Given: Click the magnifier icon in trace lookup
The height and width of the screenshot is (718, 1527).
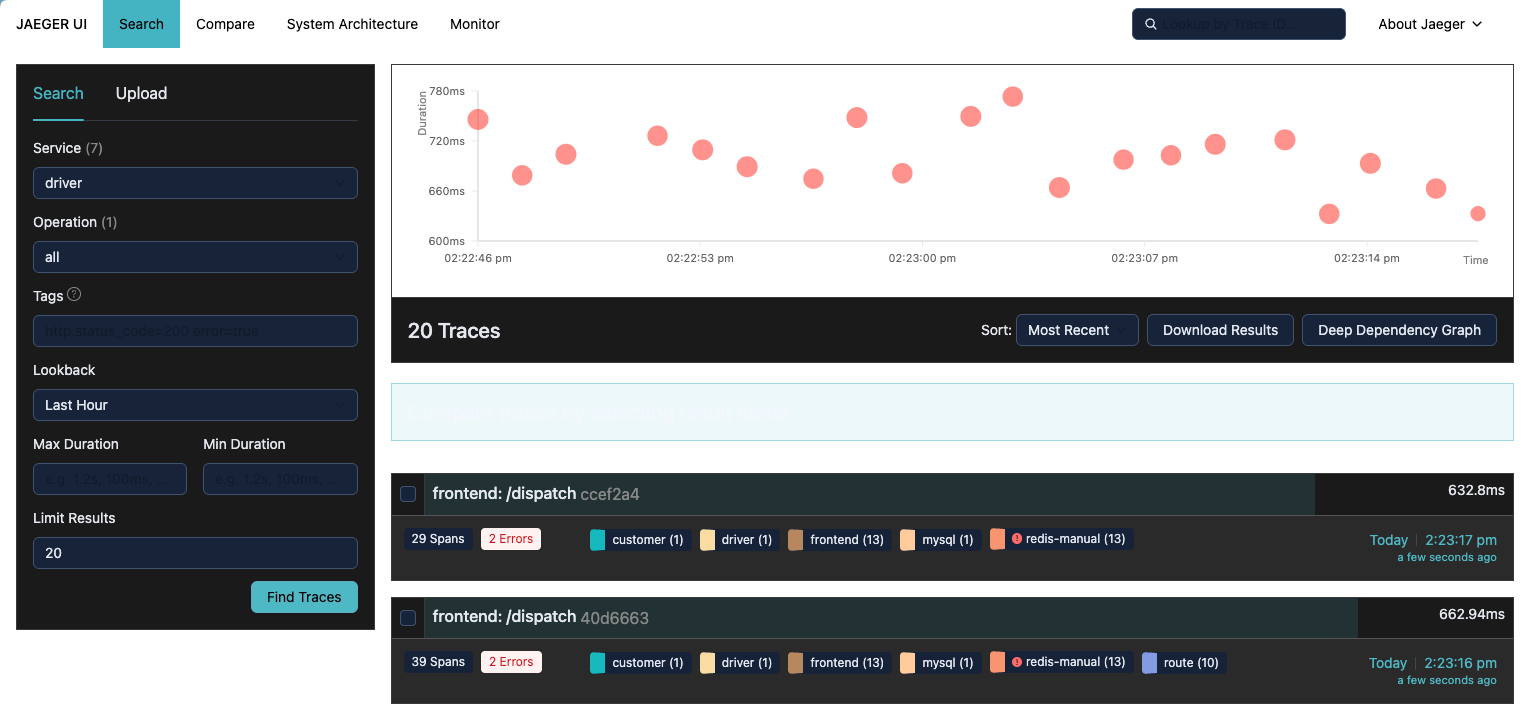Looking at the screenshot, I should coord(1151,24).
